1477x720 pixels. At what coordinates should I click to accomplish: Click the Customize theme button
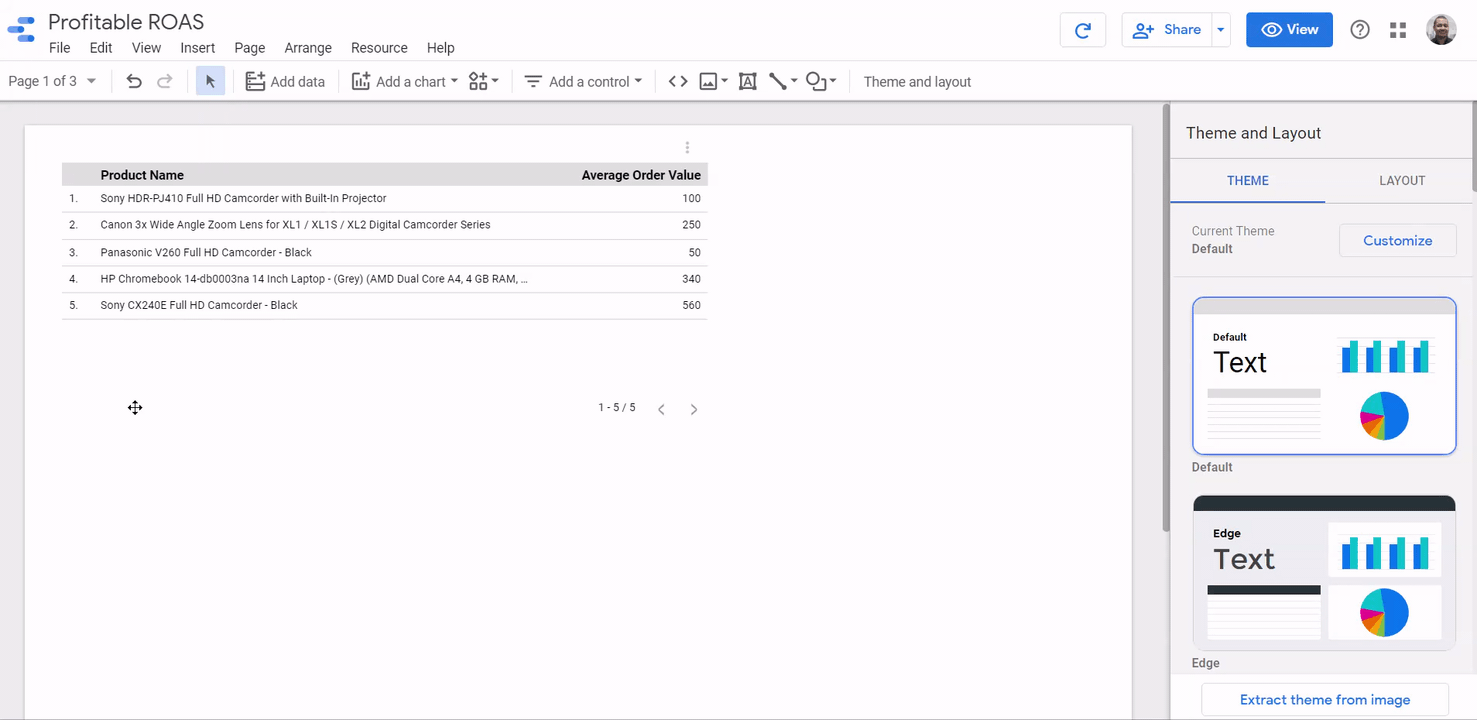1397,240
